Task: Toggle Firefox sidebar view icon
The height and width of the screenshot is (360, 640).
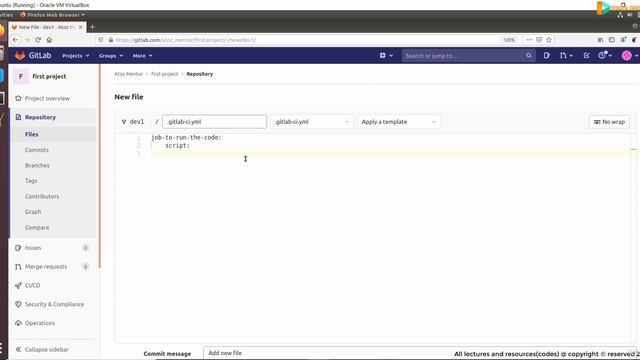Action: click(611, 40)
